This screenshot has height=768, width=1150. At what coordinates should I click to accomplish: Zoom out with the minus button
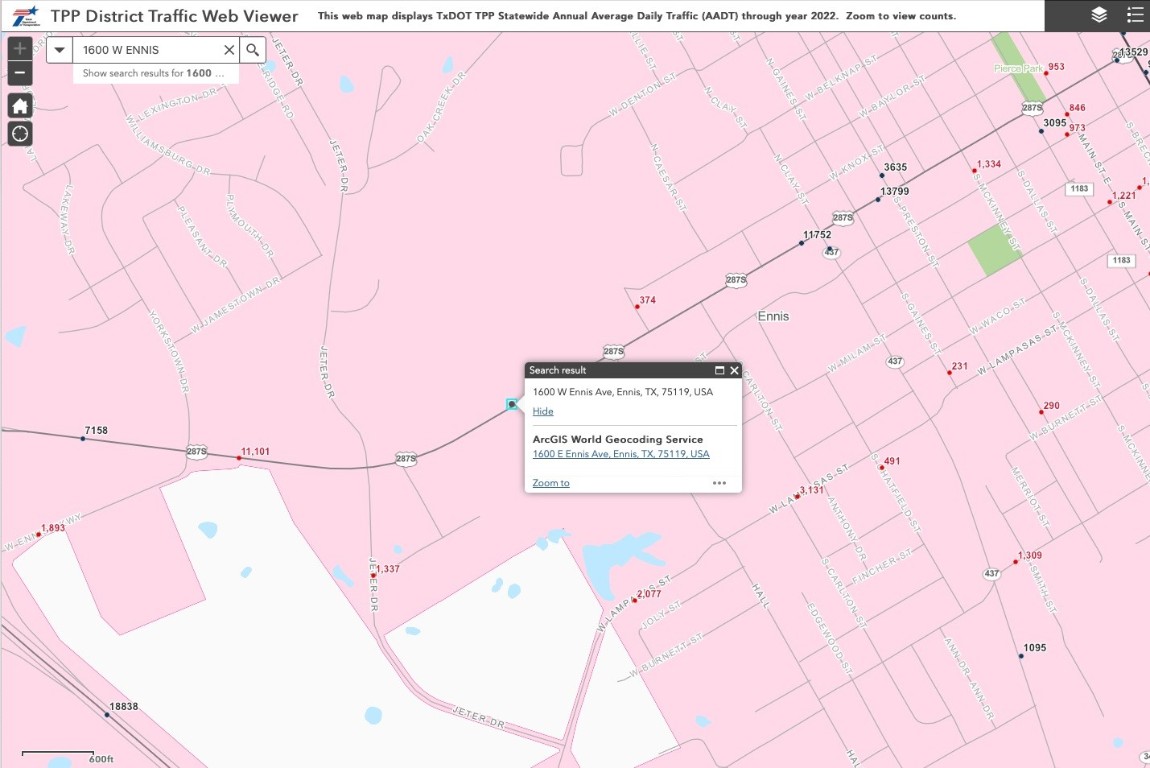coord(20,73)
